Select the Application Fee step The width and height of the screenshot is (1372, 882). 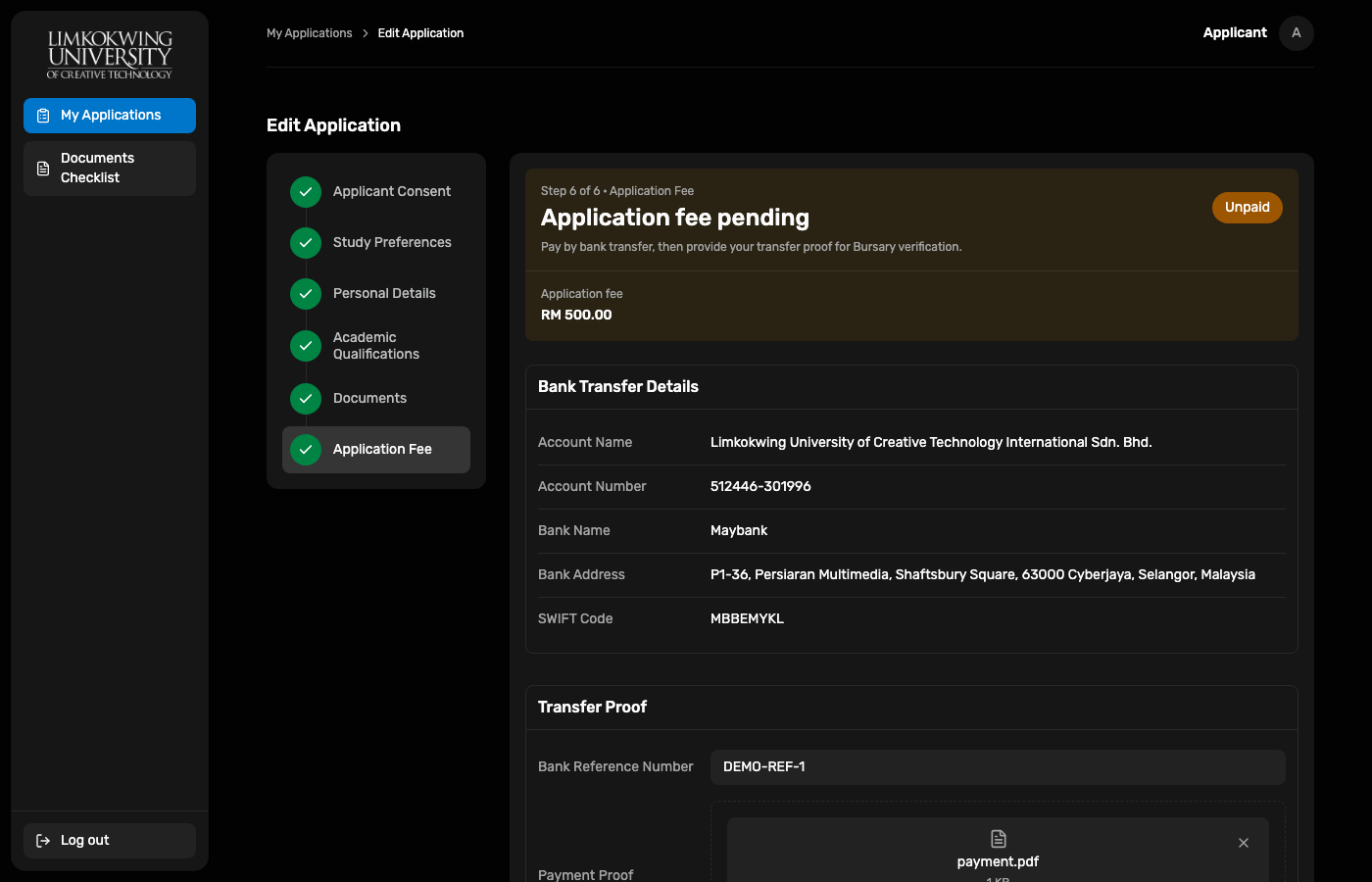[x=376, y=450]
